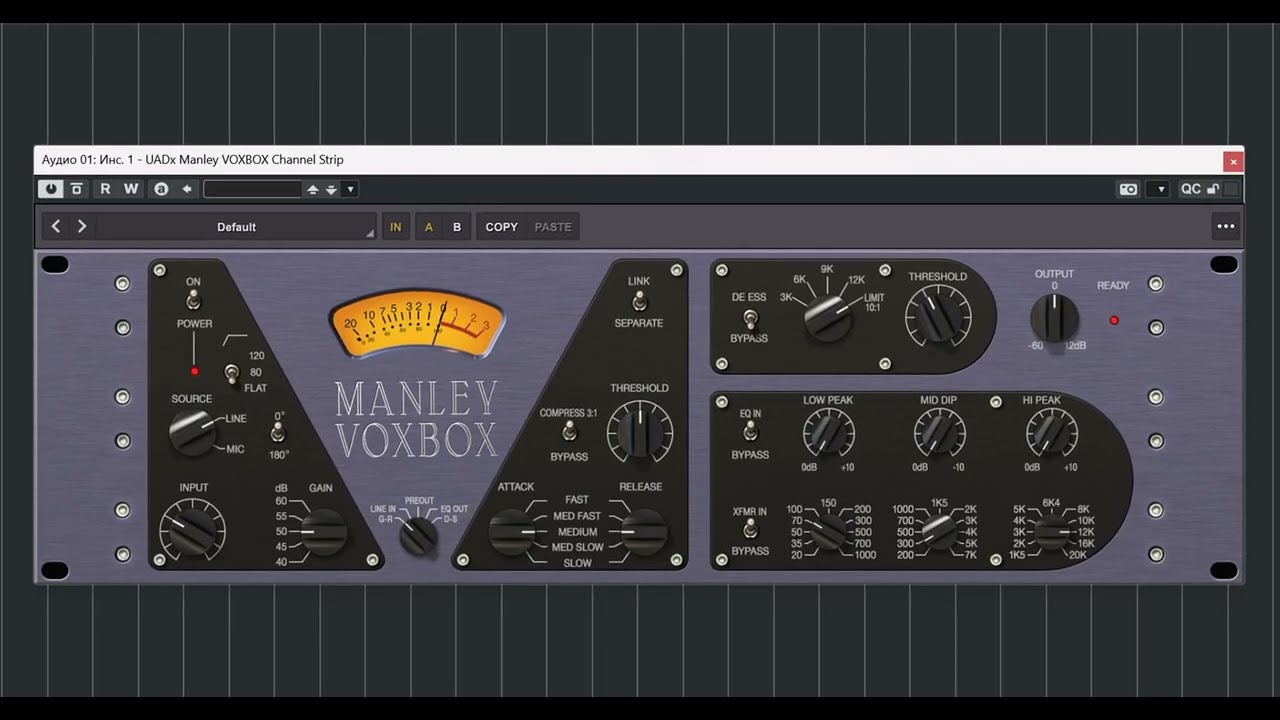Flip the EQ IN / BYPASS switch
1280x720 pixels.
click(750, 433)
